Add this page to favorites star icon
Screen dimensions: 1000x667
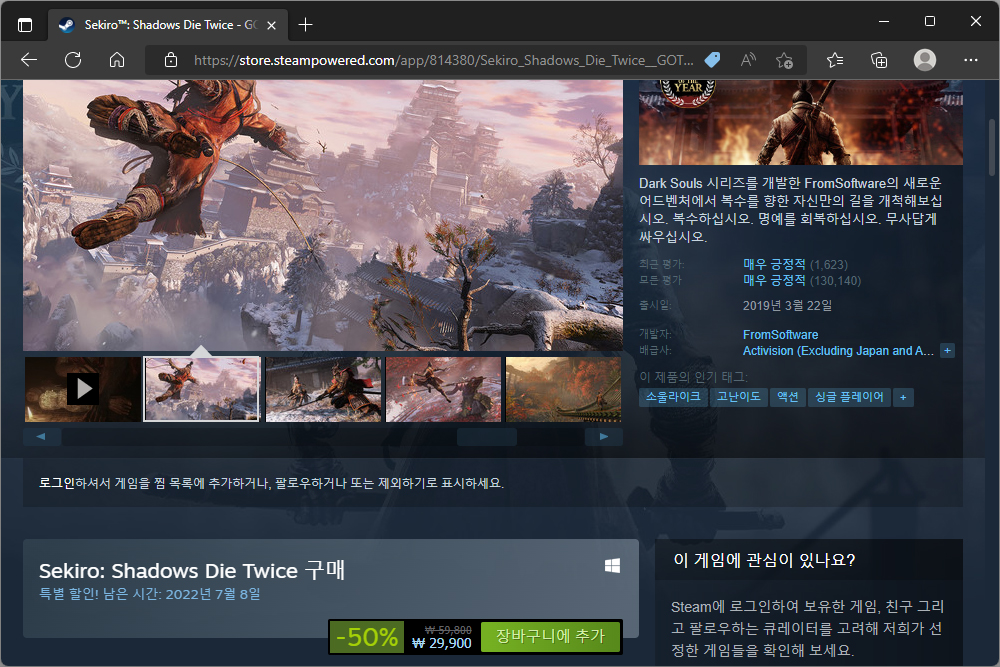click(x=784, y=60)
